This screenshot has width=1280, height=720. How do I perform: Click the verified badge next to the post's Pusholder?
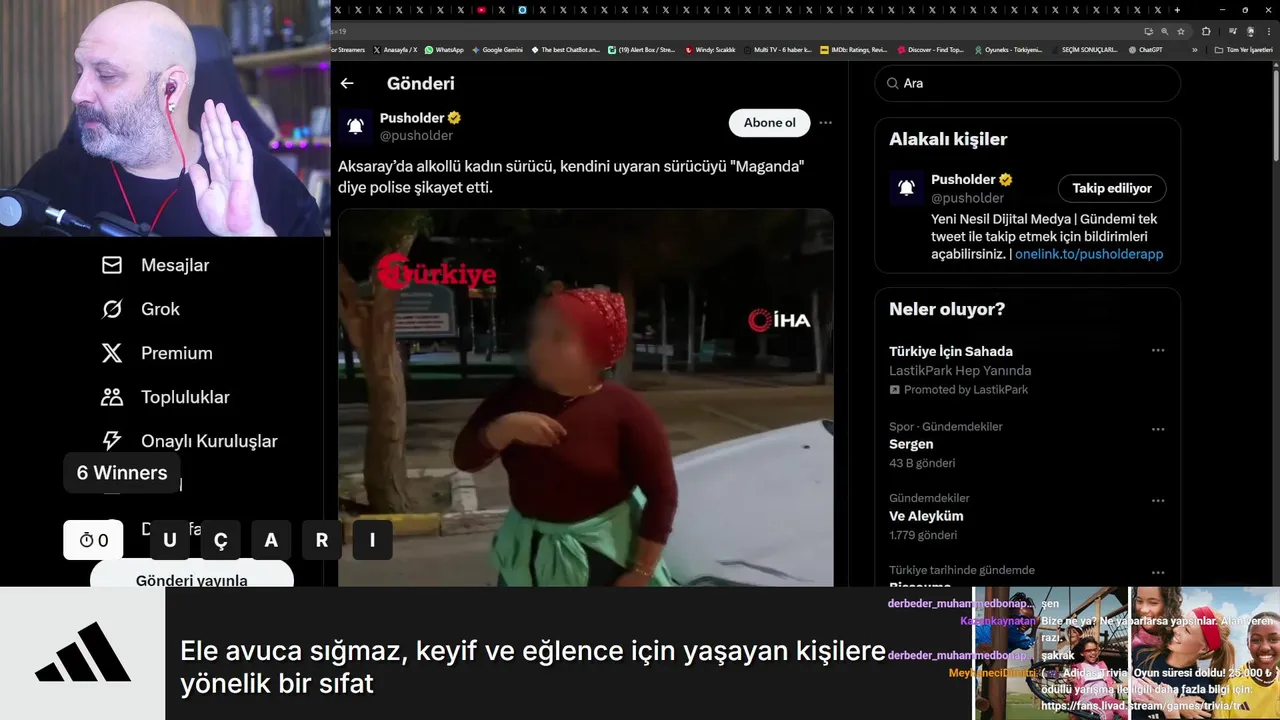(454, 118)
